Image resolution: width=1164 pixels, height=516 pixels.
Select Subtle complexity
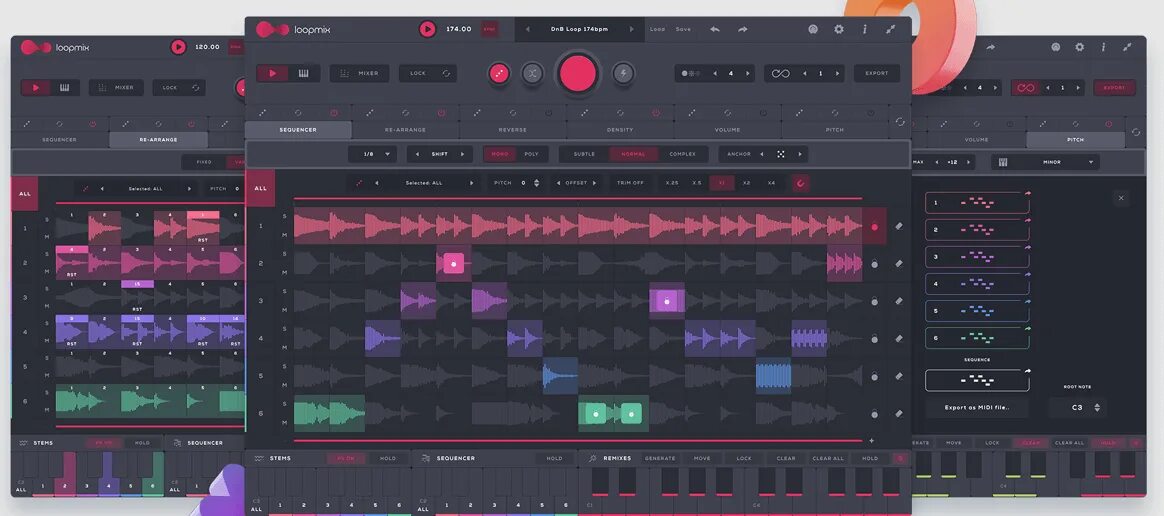[584, 154]
